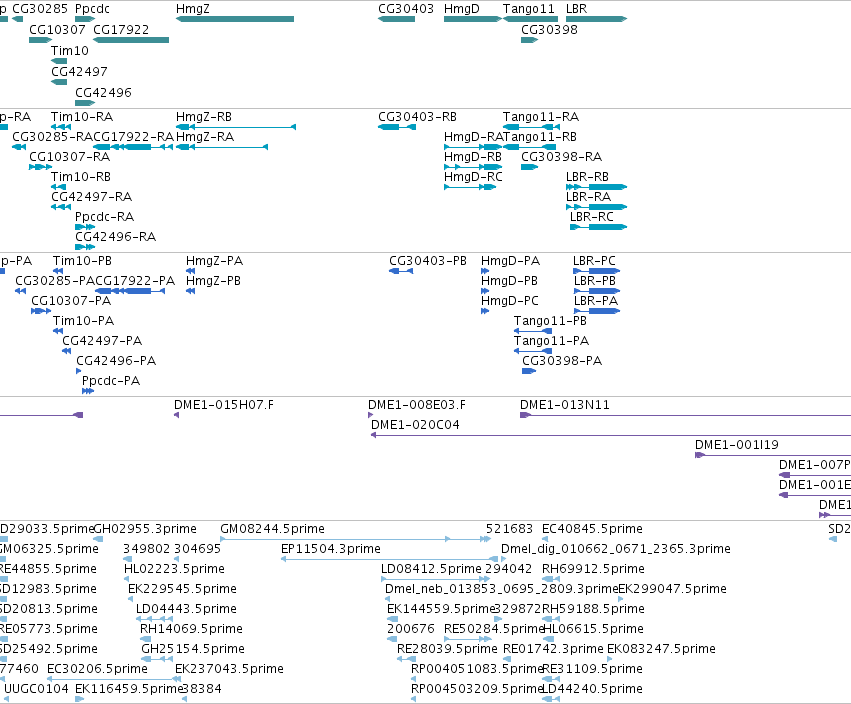The image size is (851, 704).
Task: Click the HL02223.5prime EST label
Action: click(174, 569)
